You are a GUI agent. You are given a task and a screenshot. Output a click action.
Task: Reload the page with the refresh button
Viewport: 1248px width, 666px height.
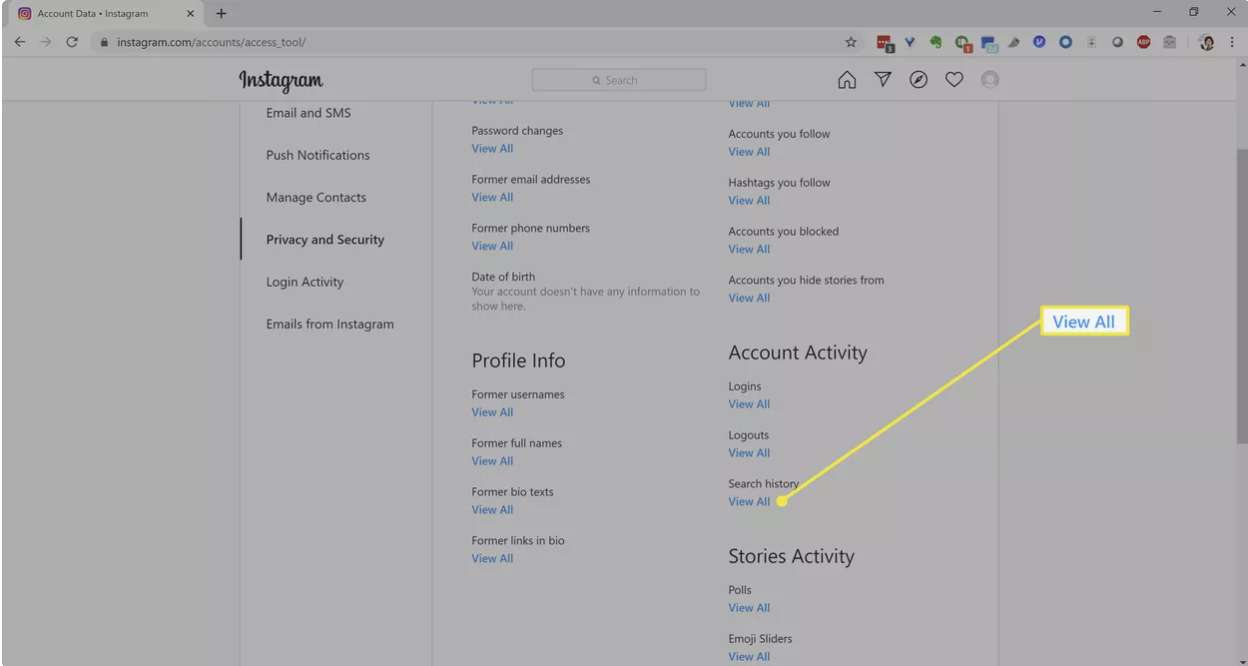[x=71, y=42]
